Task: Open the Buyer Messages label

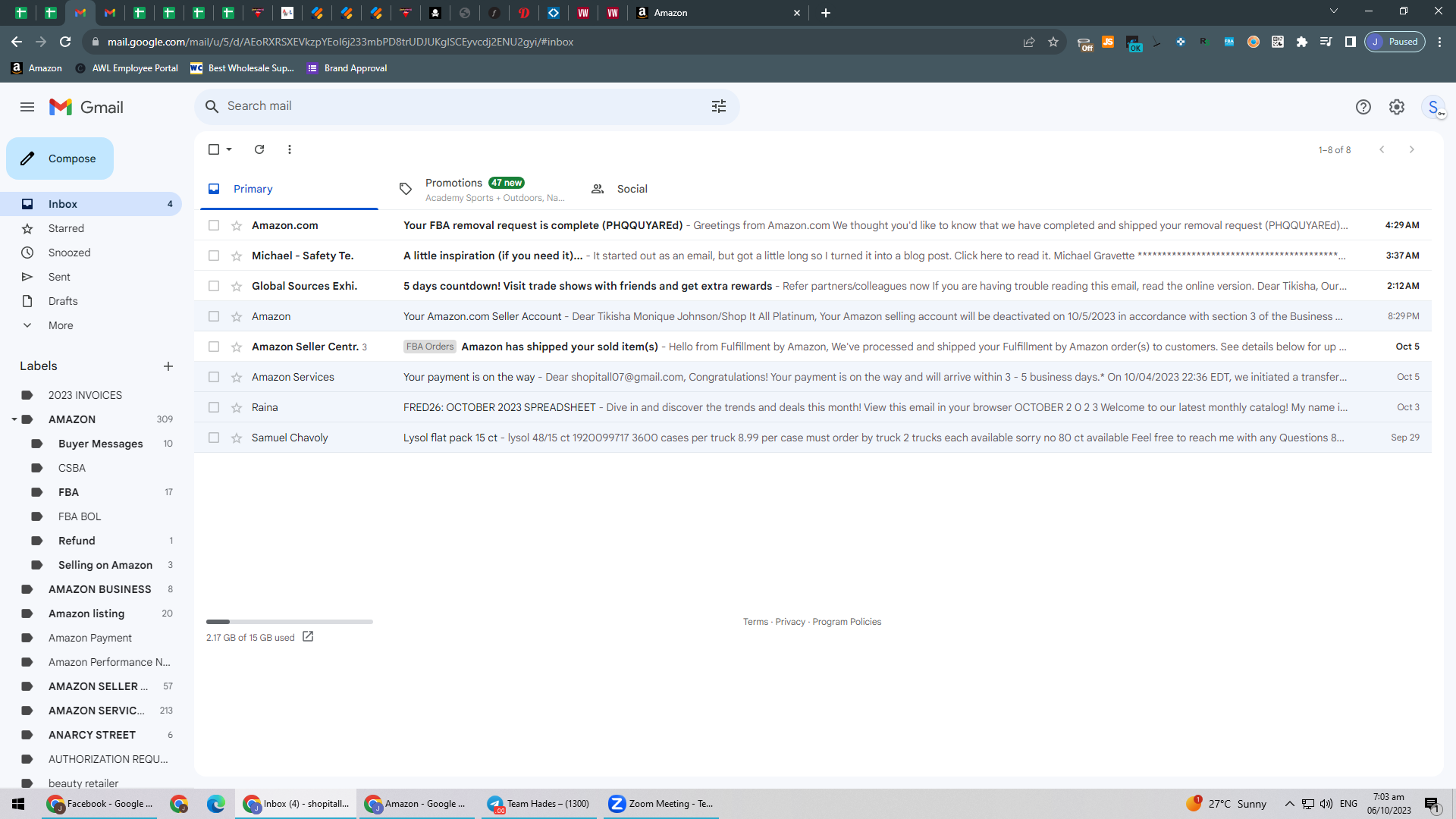Action: tap(100, 444)
